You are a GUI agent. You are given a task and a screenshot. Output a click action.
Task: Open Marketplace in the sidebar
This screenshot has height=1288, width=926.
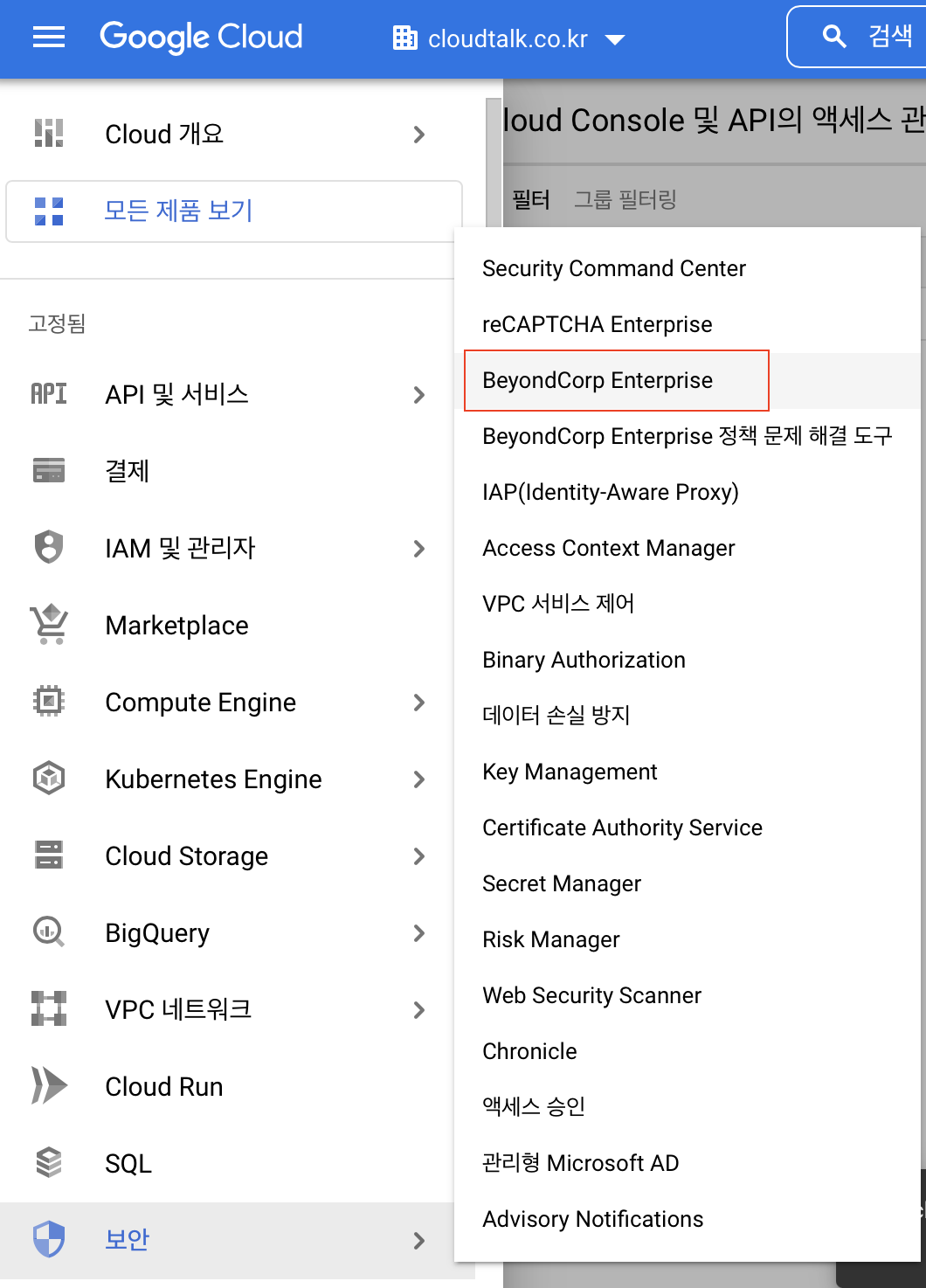point(227,625)
